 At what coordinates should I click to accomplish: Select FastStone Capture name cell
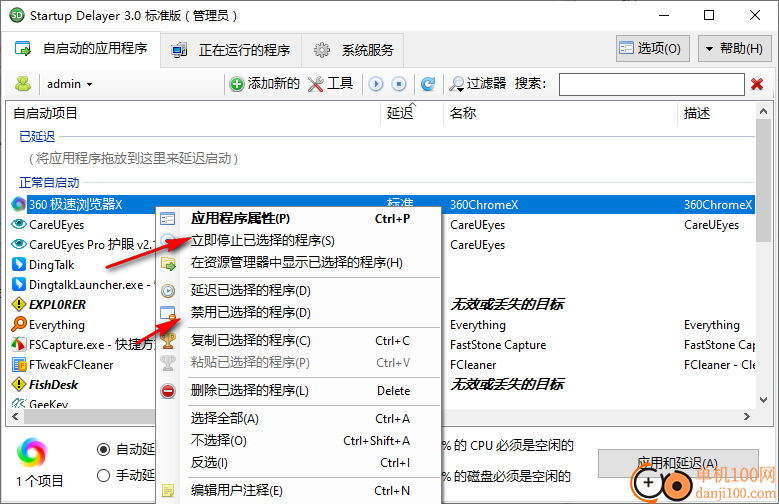click(x=498, y=344)
